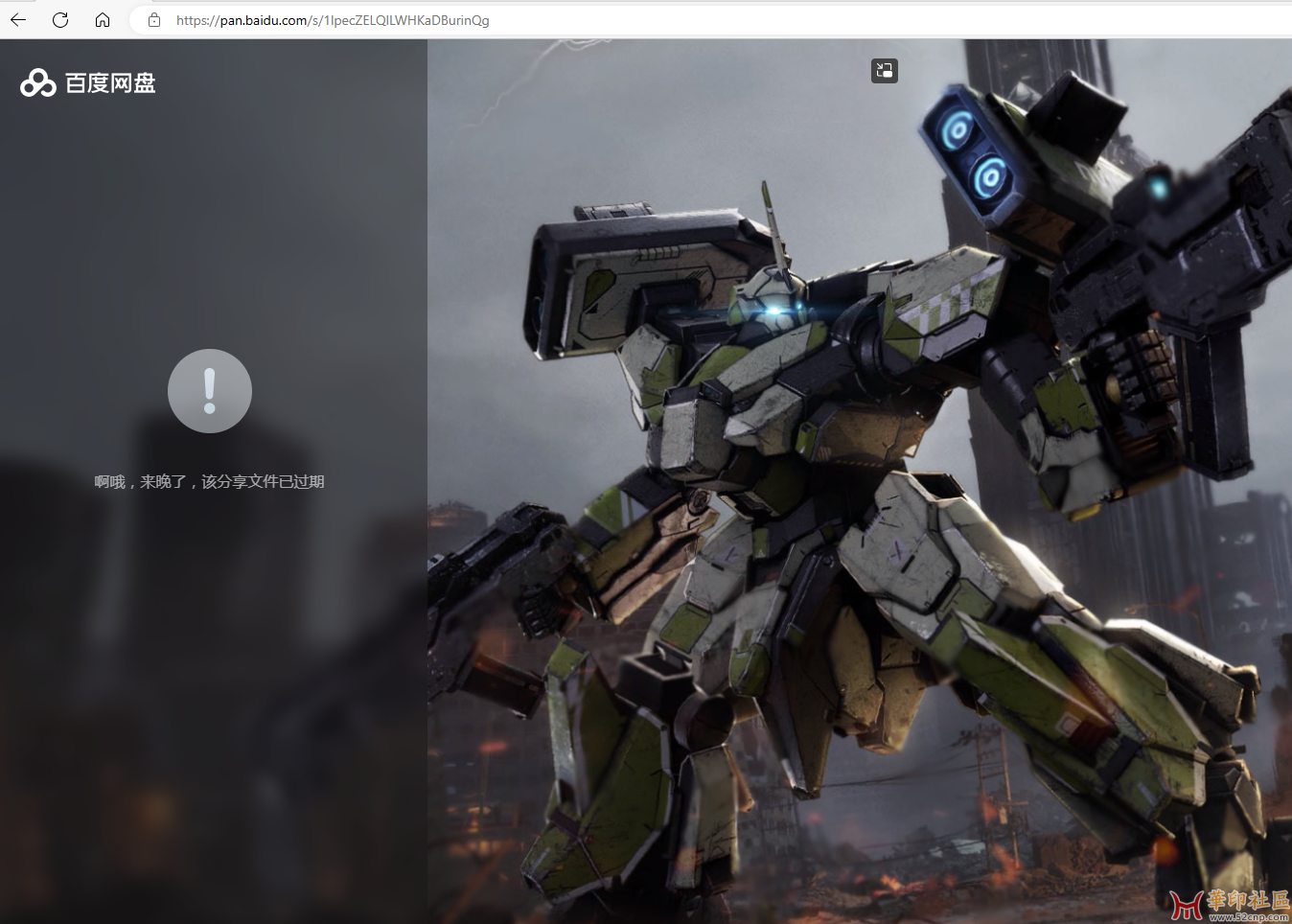This screenshot has width=1292, height=924.
Task: Click the Baidu Netdisk cloud logo icon
Action: click(x=38, y=83)
